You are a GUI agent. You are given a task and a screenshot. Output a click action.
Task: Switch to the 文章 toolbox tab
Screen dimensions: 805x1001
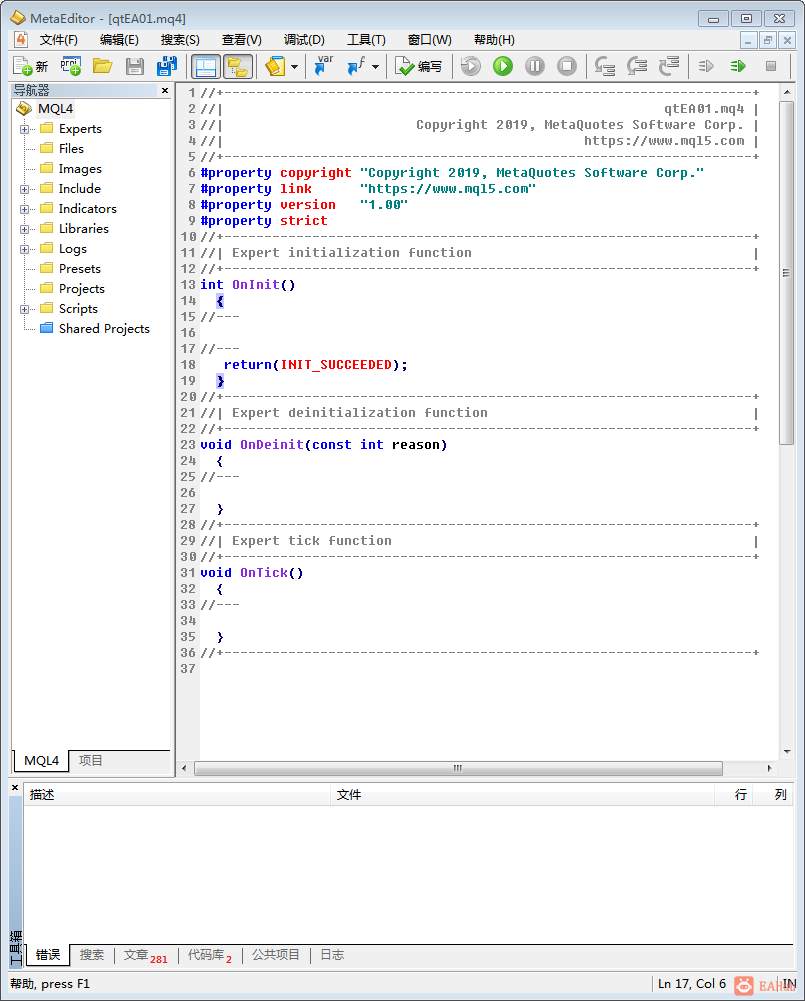[x=146, y=955]
